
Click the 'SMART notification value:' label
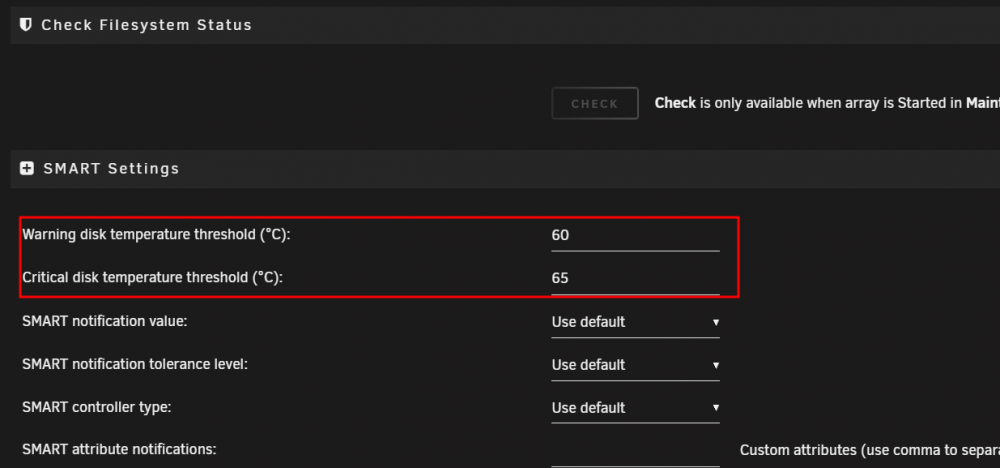click(105, 321)
